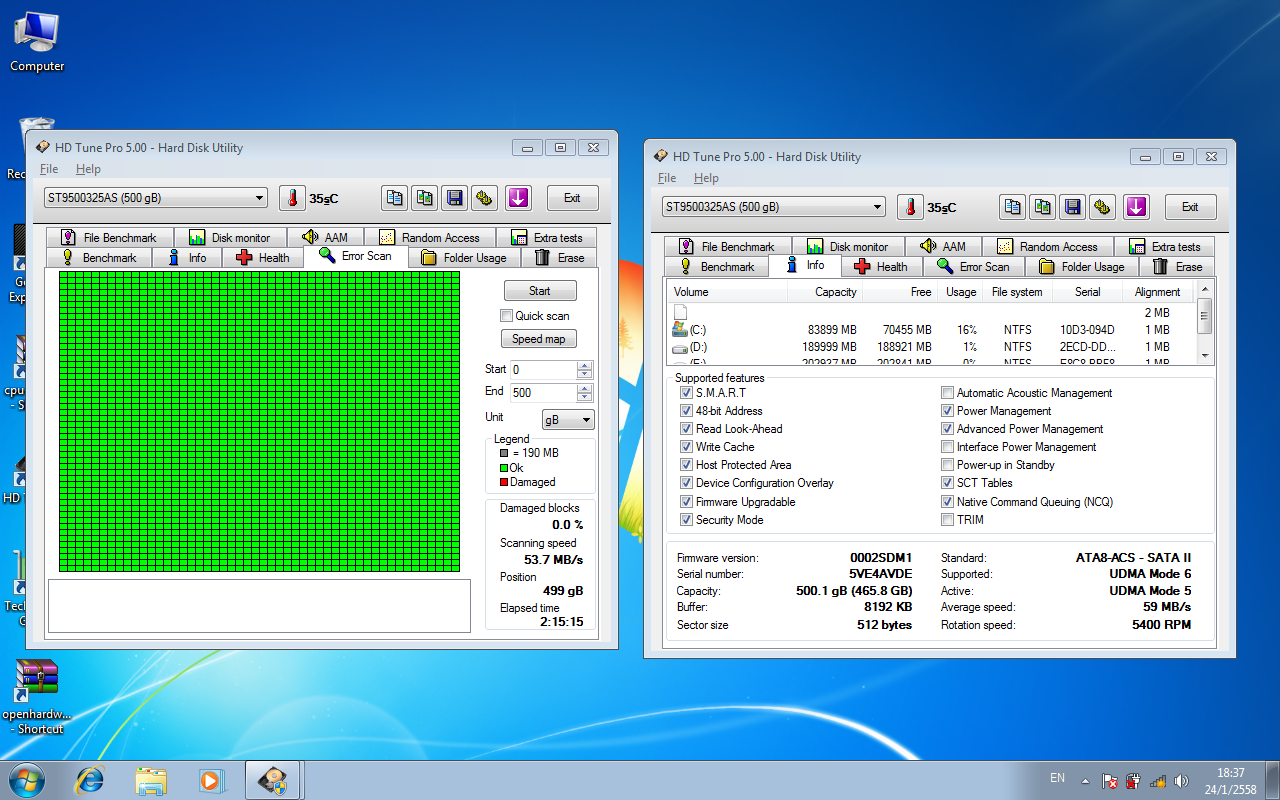Decrease the Start value with the down arrow

(585, 374)
